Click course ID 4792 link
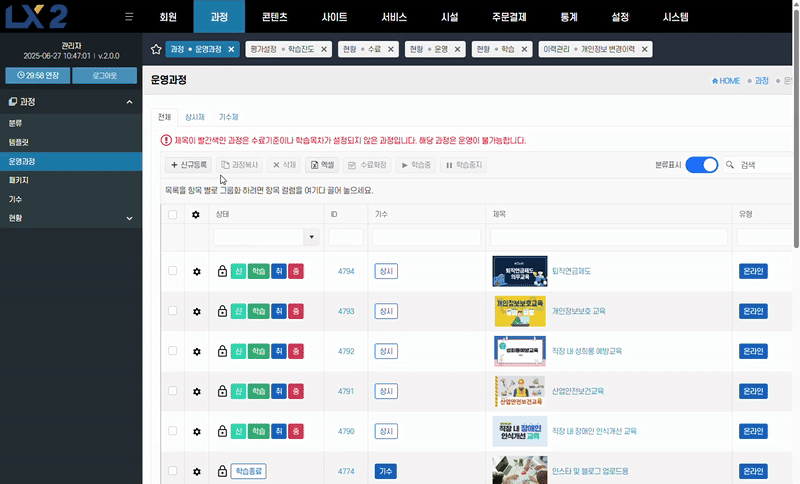This screenshot has height=484, width=800. click(x=346, y=351)
